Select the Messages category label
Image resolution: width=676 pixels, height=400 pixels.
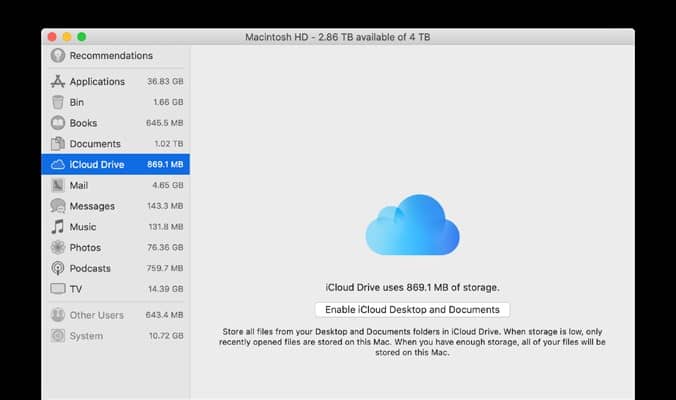click(92, 206)
